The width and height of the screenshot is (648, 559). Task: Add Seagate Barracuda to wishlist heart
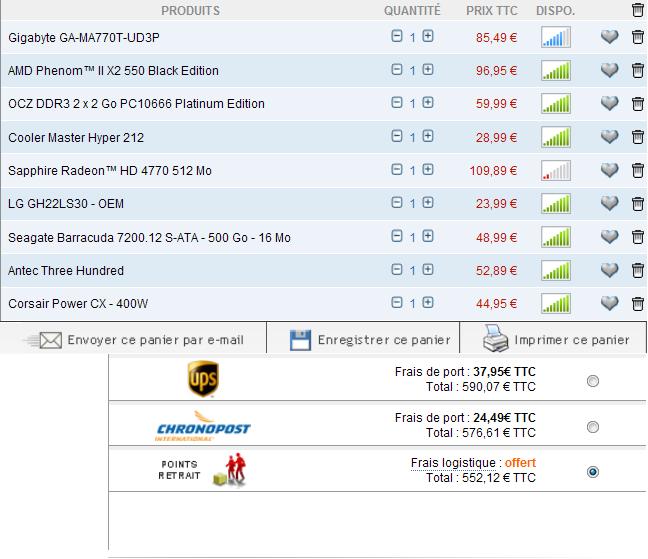click(609, 237)
